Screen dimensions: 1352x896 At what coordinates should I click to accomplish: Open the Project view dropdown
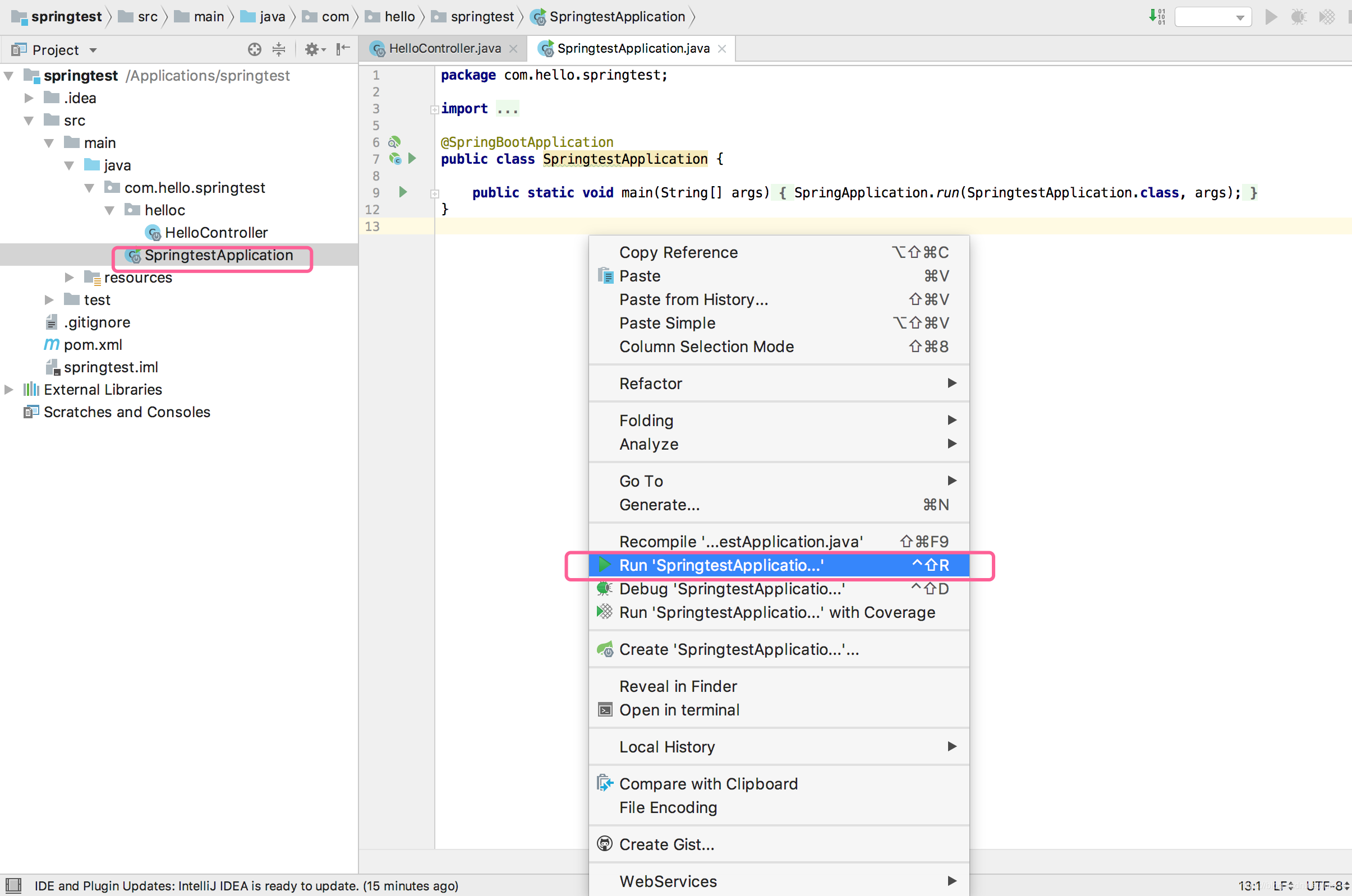pyautogui.click(x=54, y=50)
